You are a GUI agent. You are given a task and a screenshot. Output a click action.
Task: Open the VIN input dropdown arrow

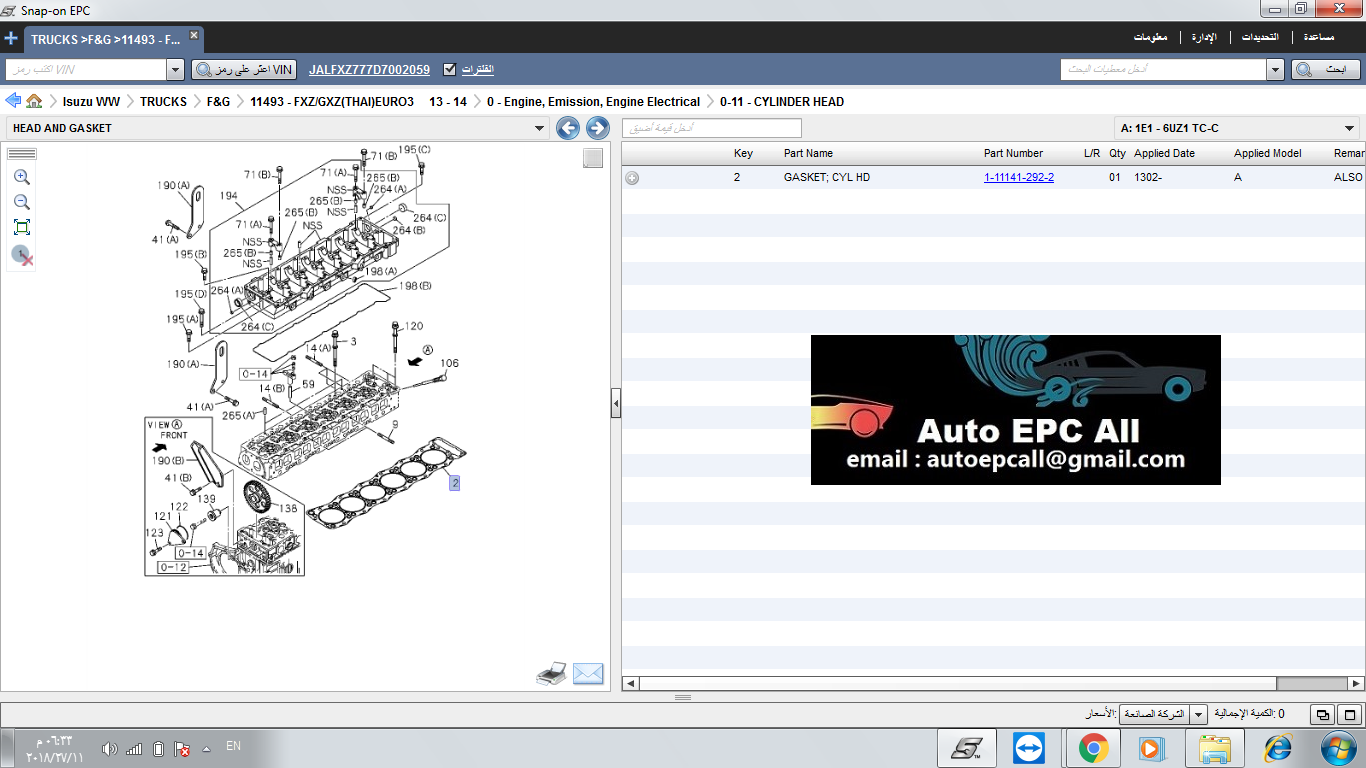(174, 69)
